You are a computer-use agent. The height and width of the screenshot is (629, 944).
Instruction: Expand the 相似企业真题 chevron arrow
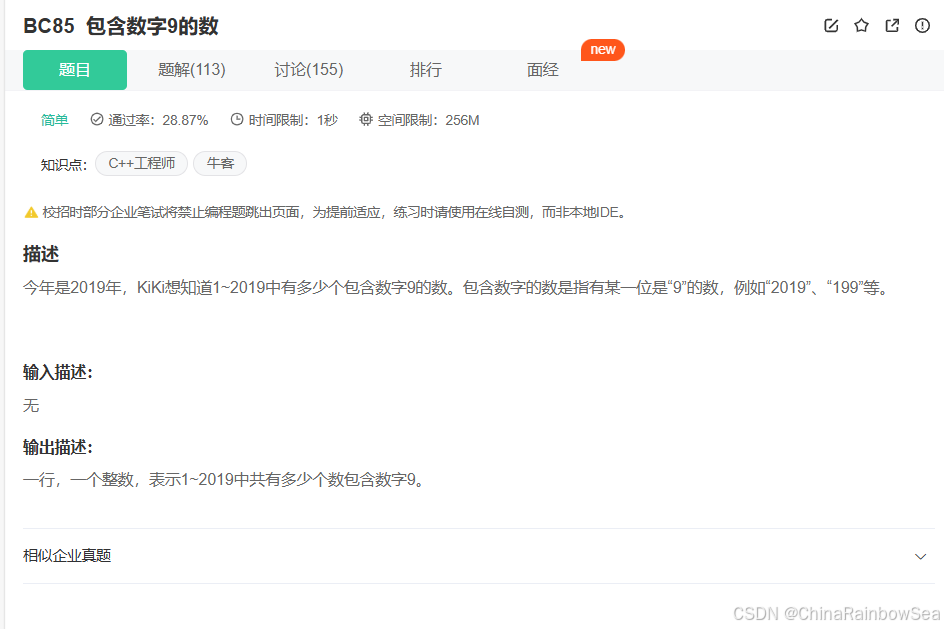tap(920, 556)
